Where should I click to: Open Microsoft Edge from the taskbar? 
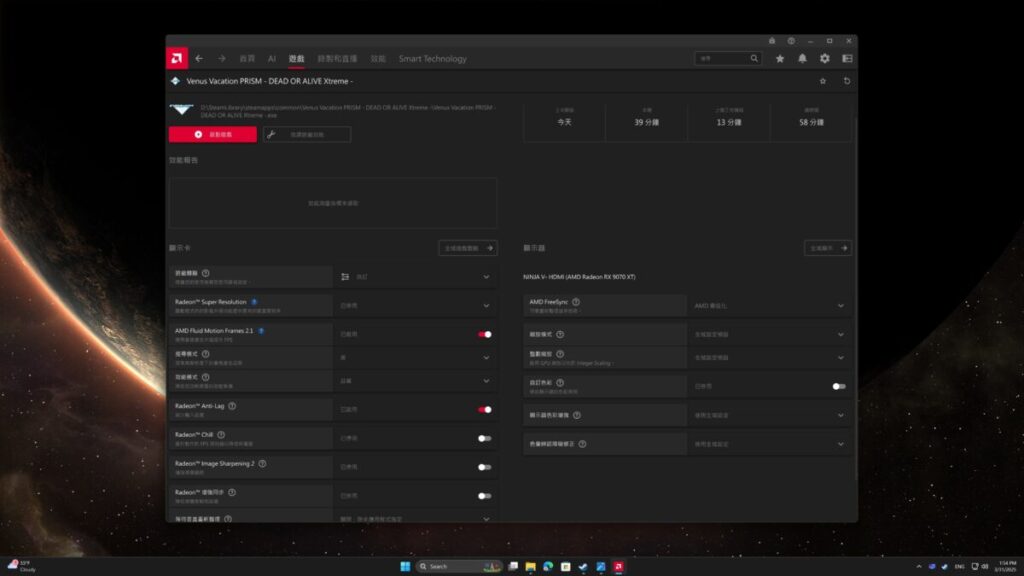(548, 566)
